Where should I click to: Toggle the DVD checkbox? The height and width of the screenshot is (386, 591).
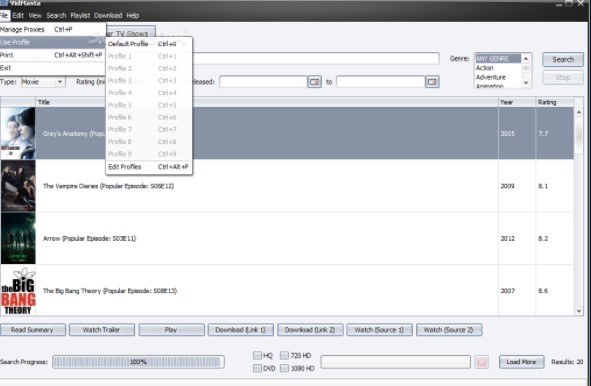(x=257, y=368)
